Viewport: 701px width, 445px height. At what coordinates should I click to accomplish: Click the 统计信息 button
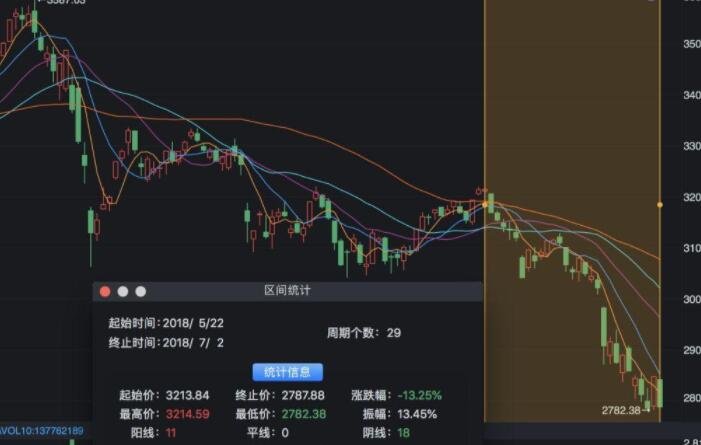pyautogui.click(x=288, y=372)
